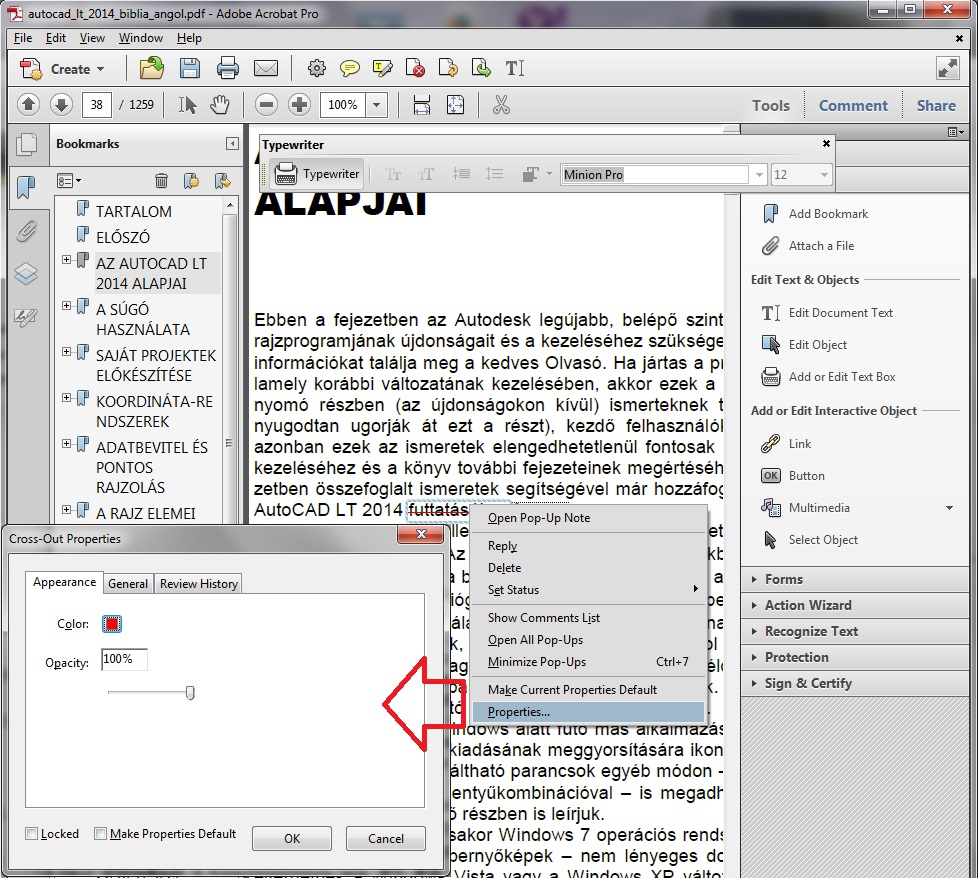Send PDF by email envelope icon

pos(266,68)
